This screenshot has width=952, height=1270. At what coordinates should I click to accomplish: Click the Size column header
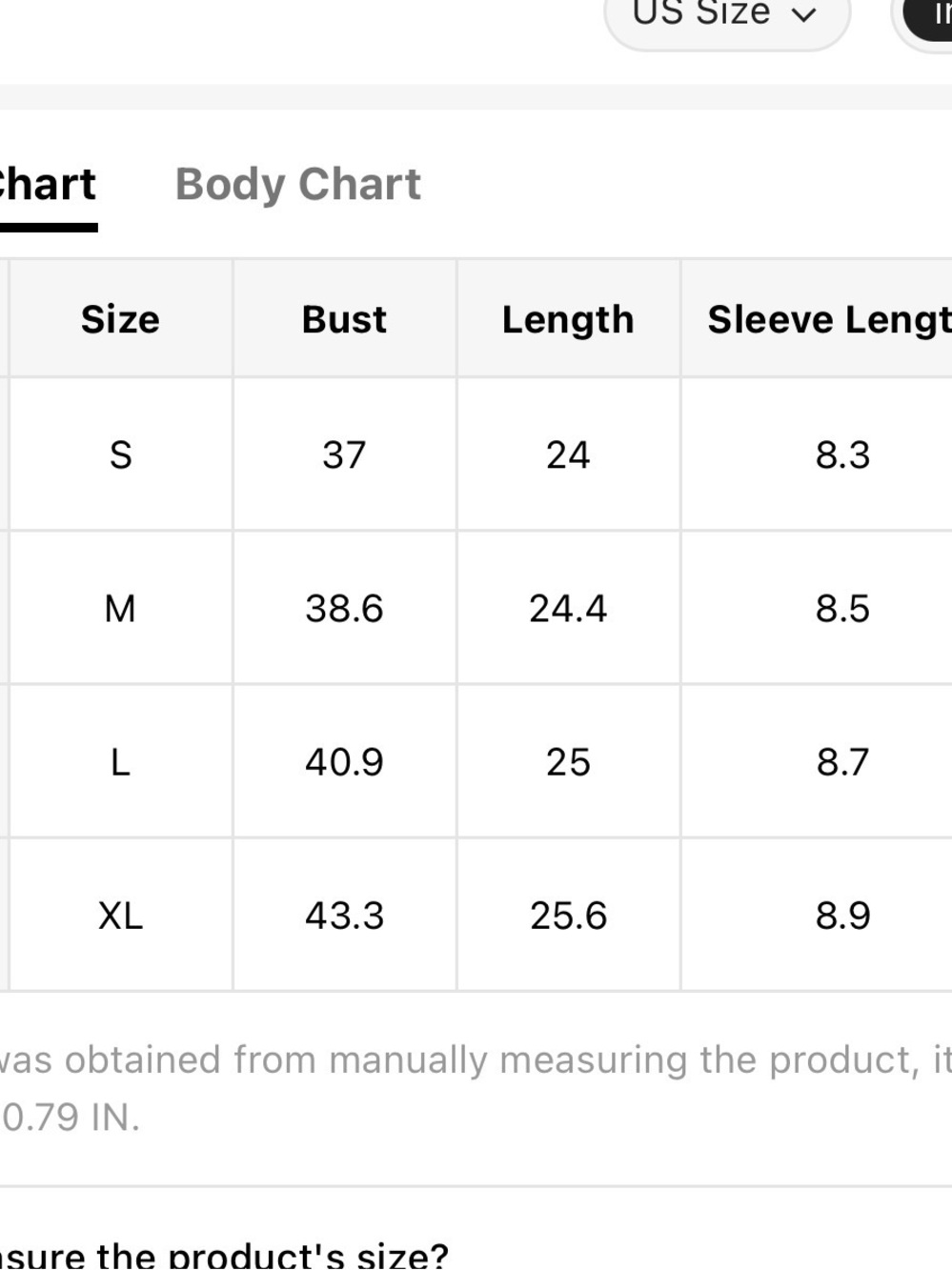click(121, 319)
